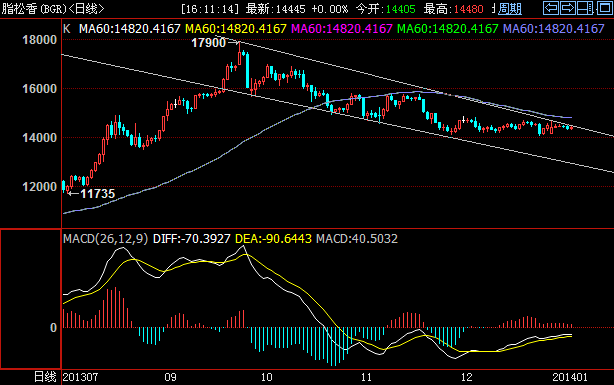Click the chart title 脂松香(BGR)<日线>
Screen dimensions: 614x385
[x=53, y=9]
